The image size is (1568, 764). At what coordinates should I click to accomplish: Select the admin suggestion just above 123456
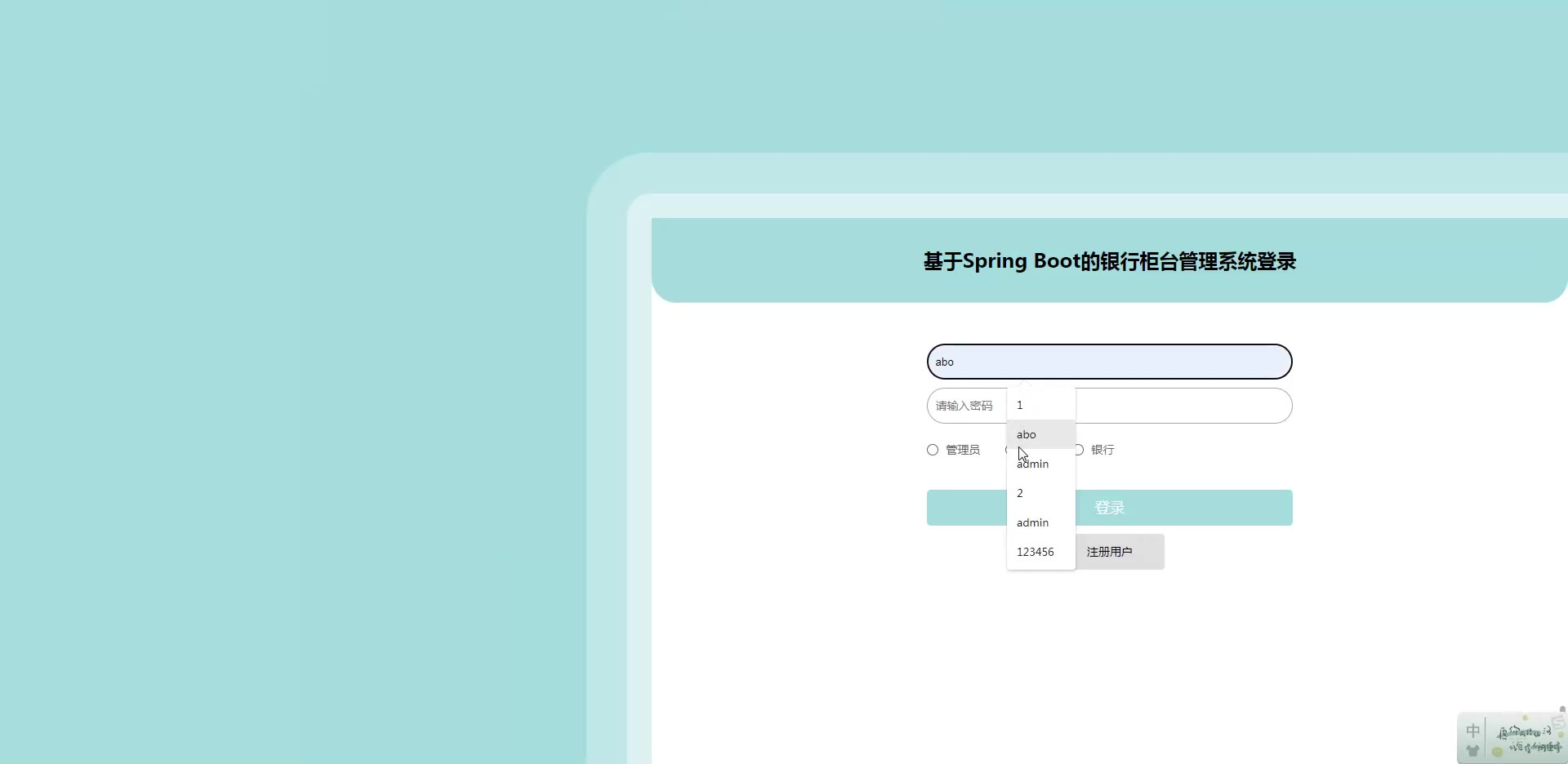coord(1041,522)
